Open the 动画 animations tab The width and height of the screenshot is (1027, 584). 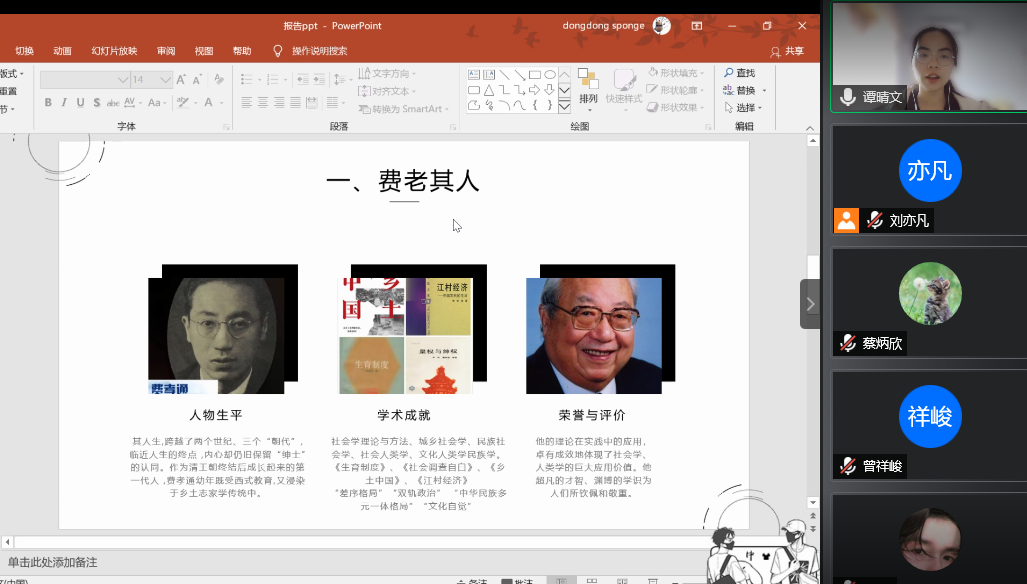62,51
